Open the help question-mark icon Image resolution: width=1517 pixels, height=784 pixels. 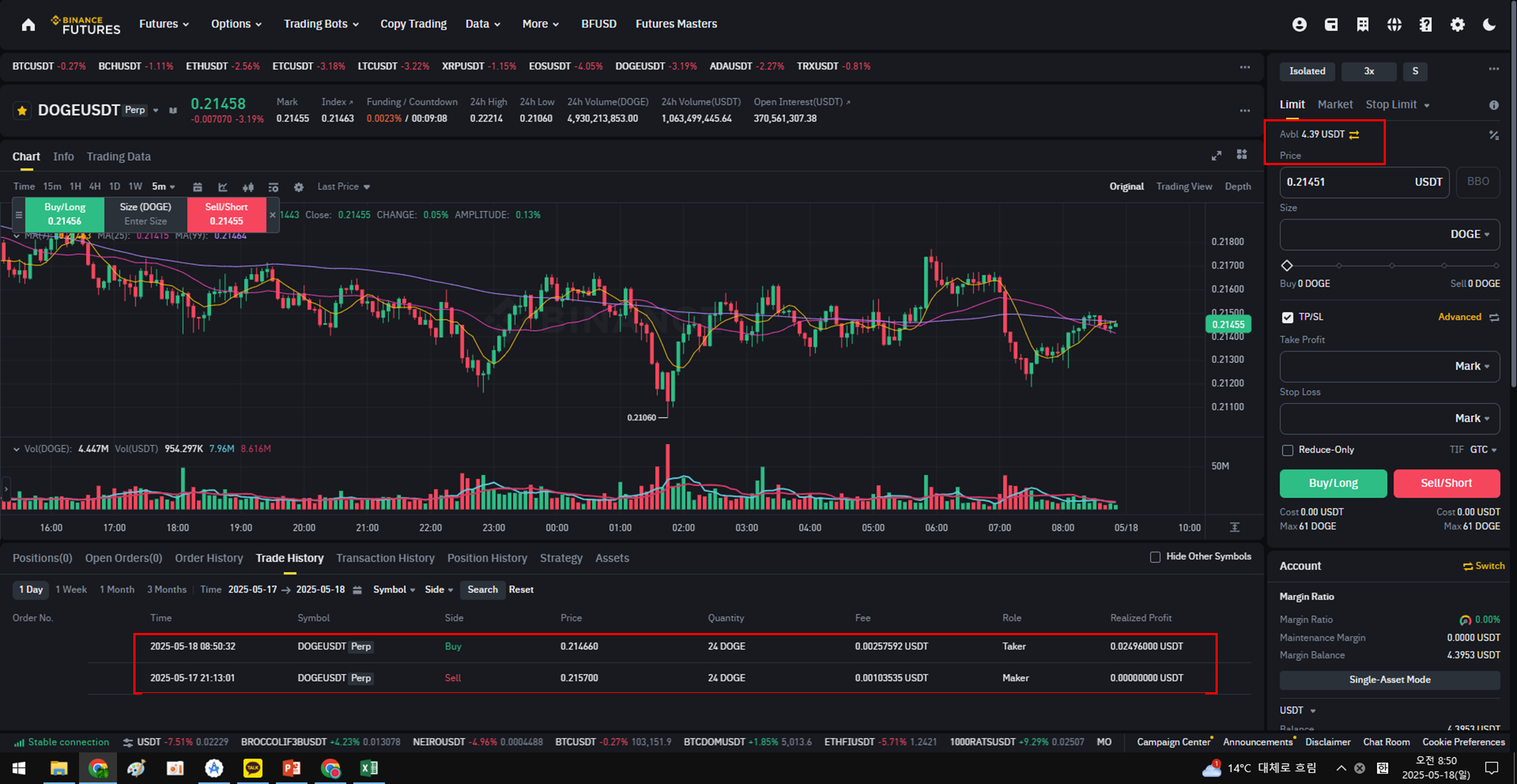(x=1426, y=24)
